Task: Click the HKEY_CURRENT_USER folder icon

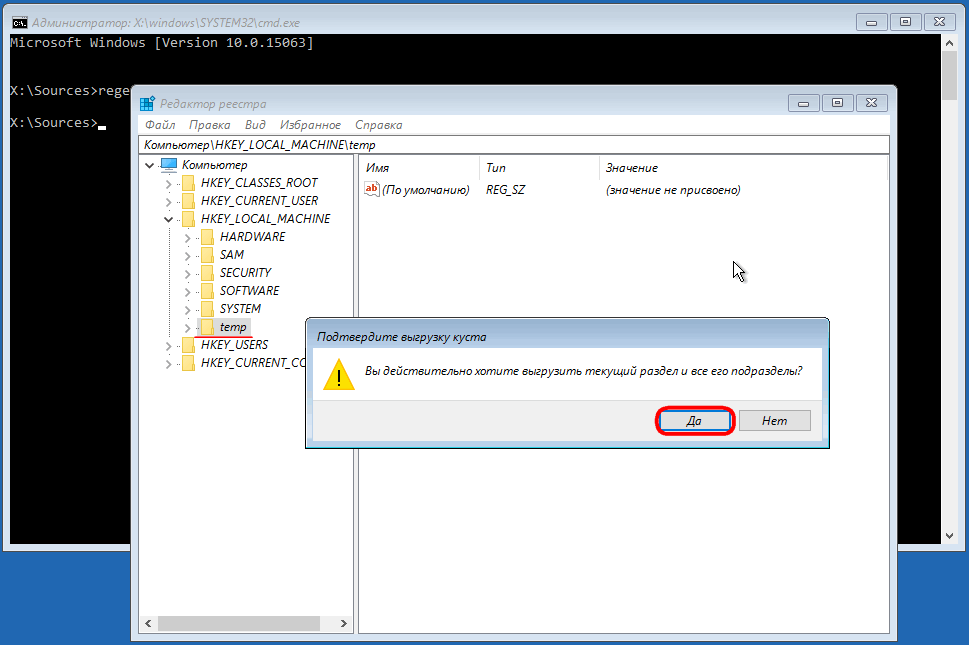Action: point(188,201)
